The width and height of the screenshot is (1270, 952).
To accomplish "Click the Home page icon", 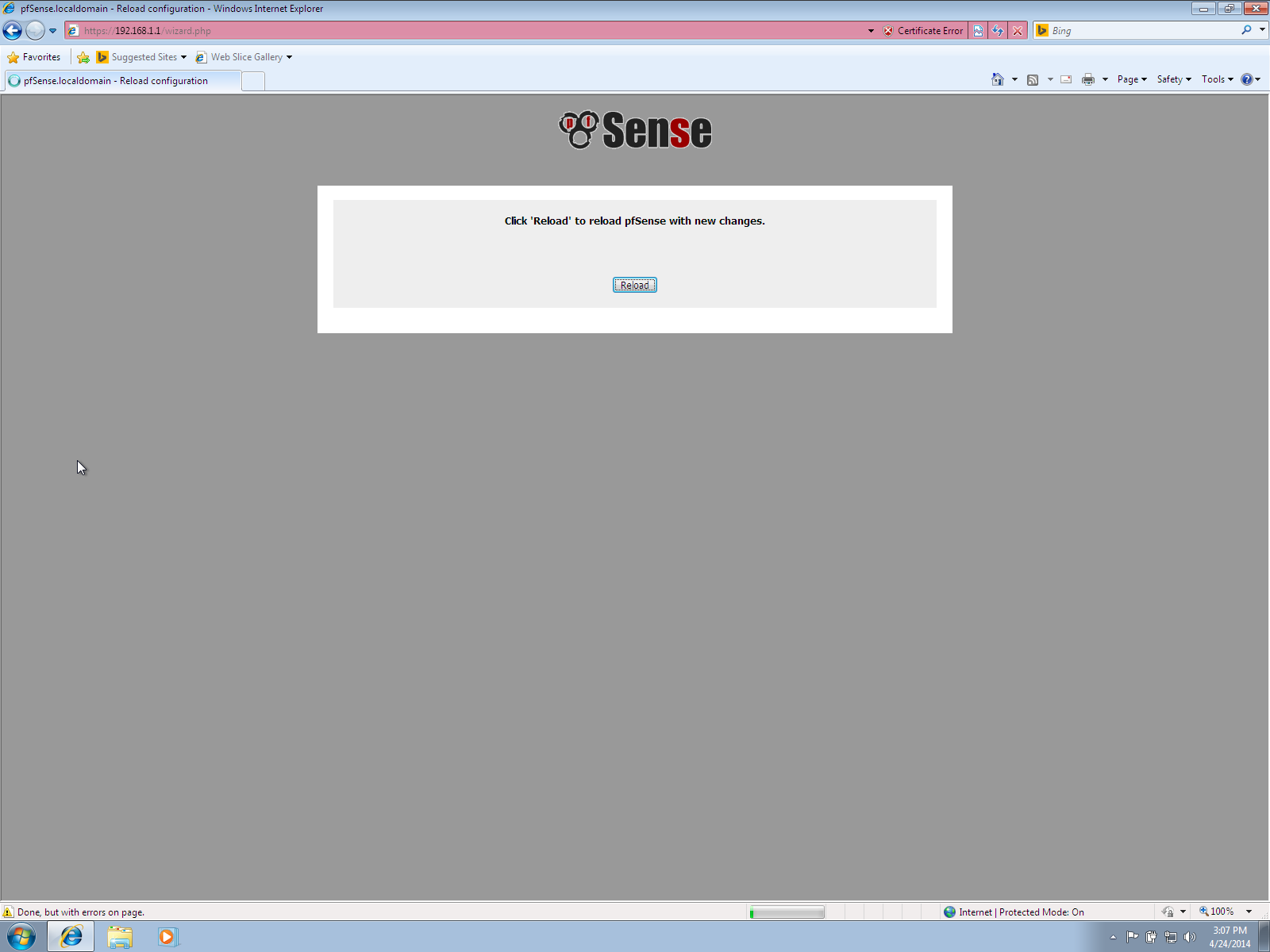I will pos(998,79).
